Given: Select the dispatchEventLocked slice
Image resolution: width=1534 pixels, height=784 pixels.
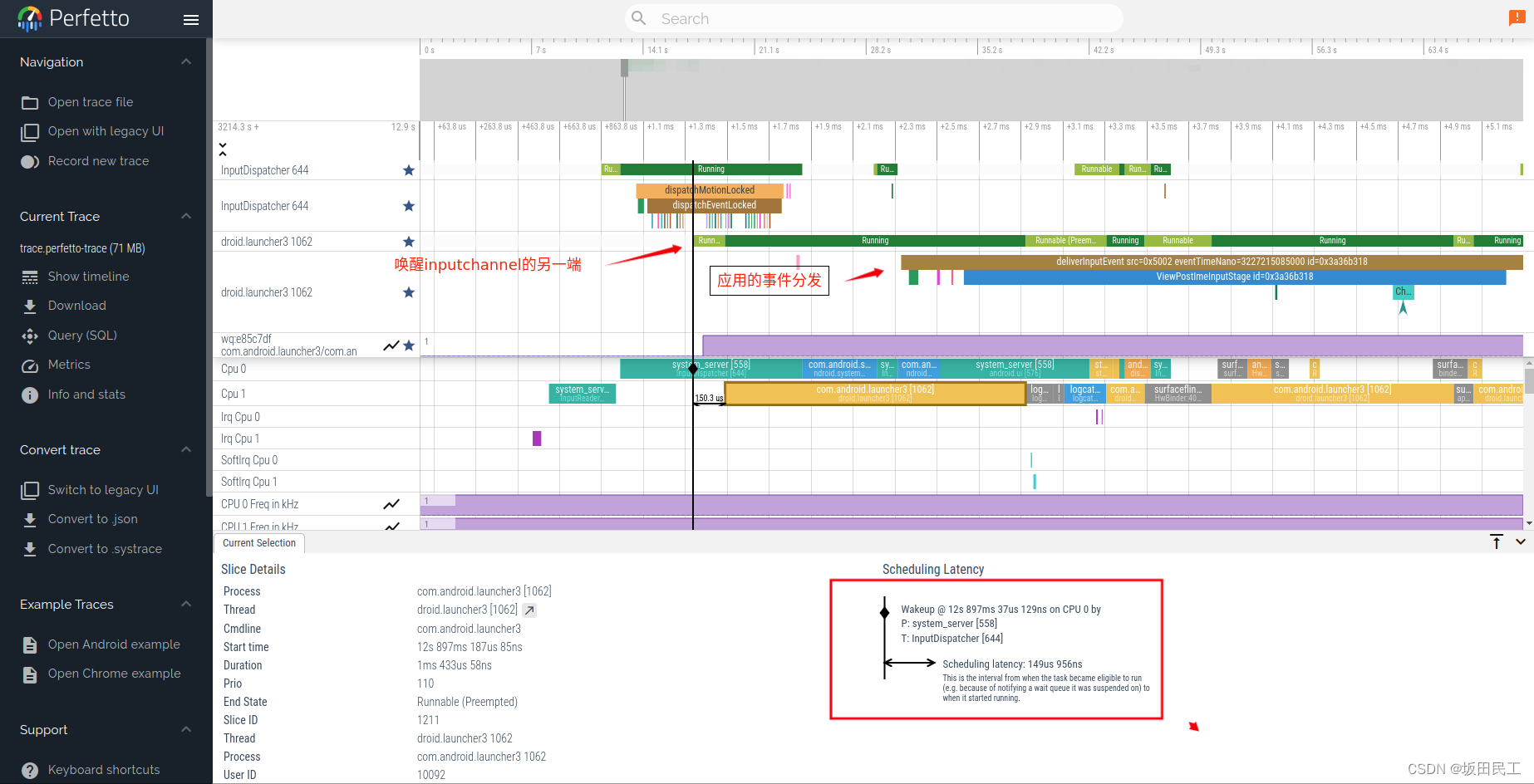Looking at the screenshot, I should click(715, 205).
